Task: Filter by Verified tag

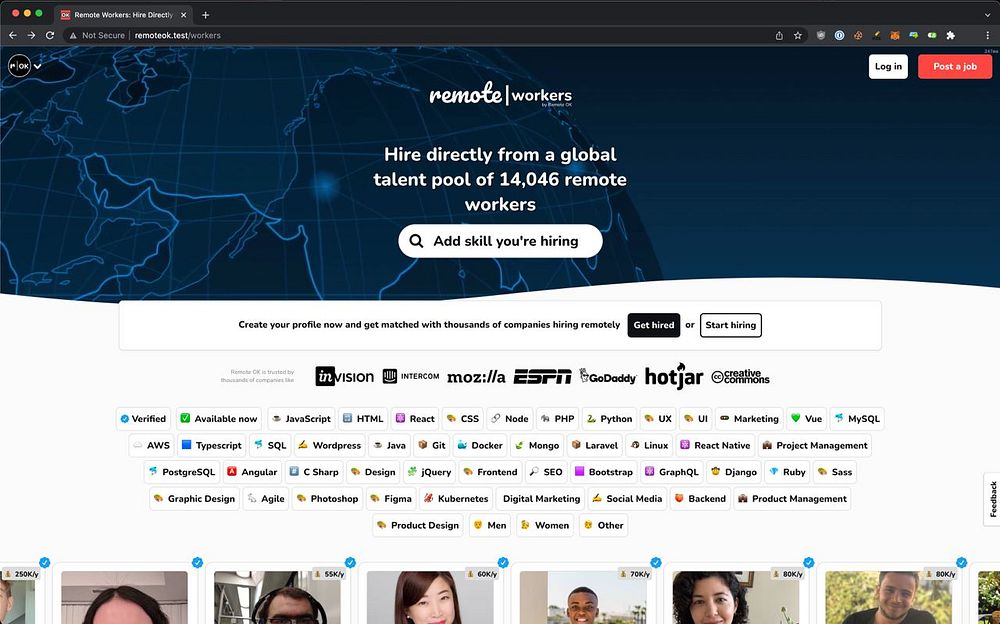Action: pyautogui.click(x=143, y=419)
